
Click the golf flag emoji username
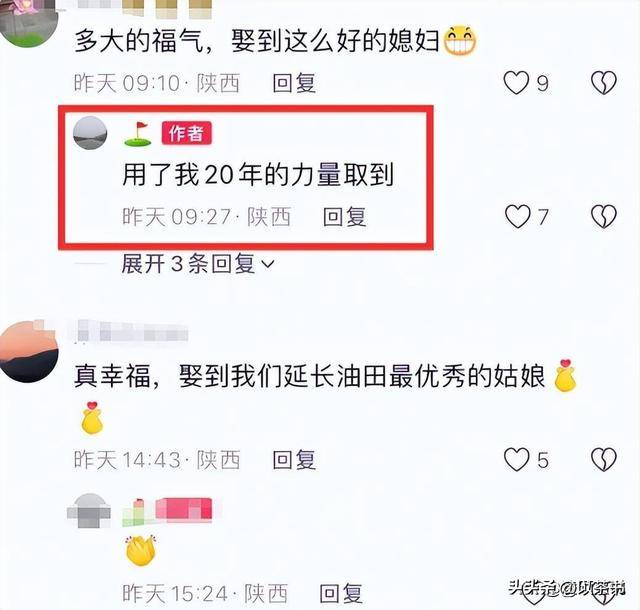click(x=138, y=134)
